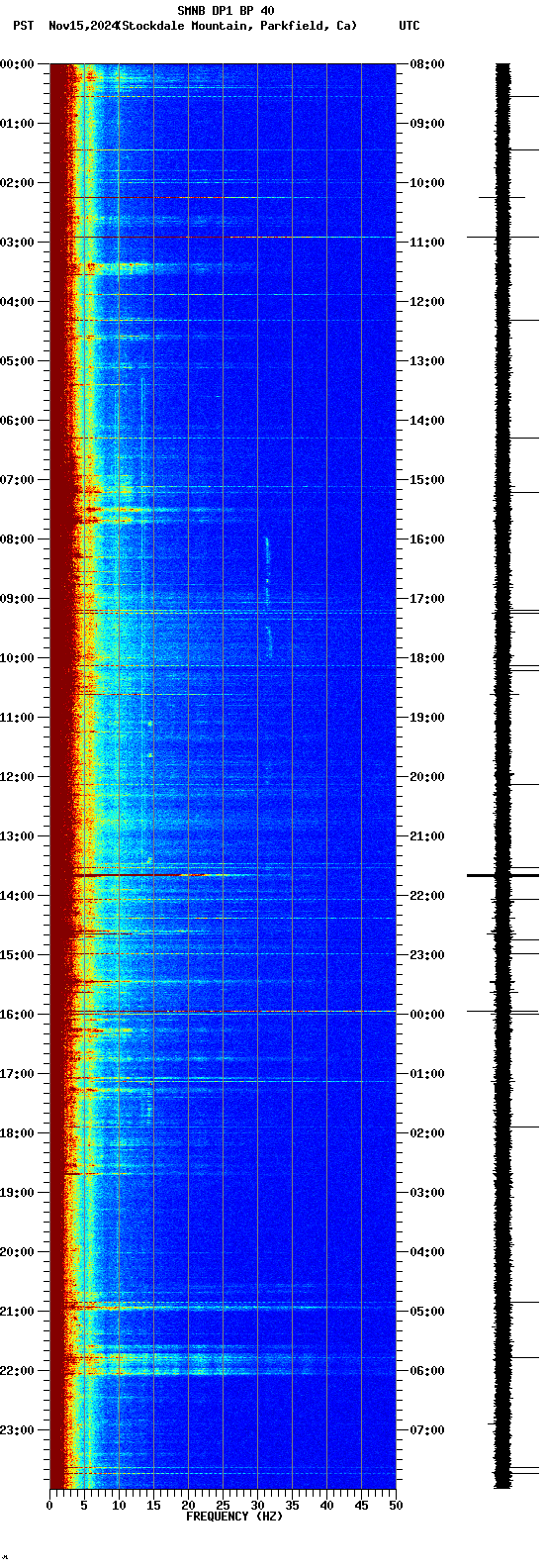Select 18:00 on the UTC time axis

[426, 658]
